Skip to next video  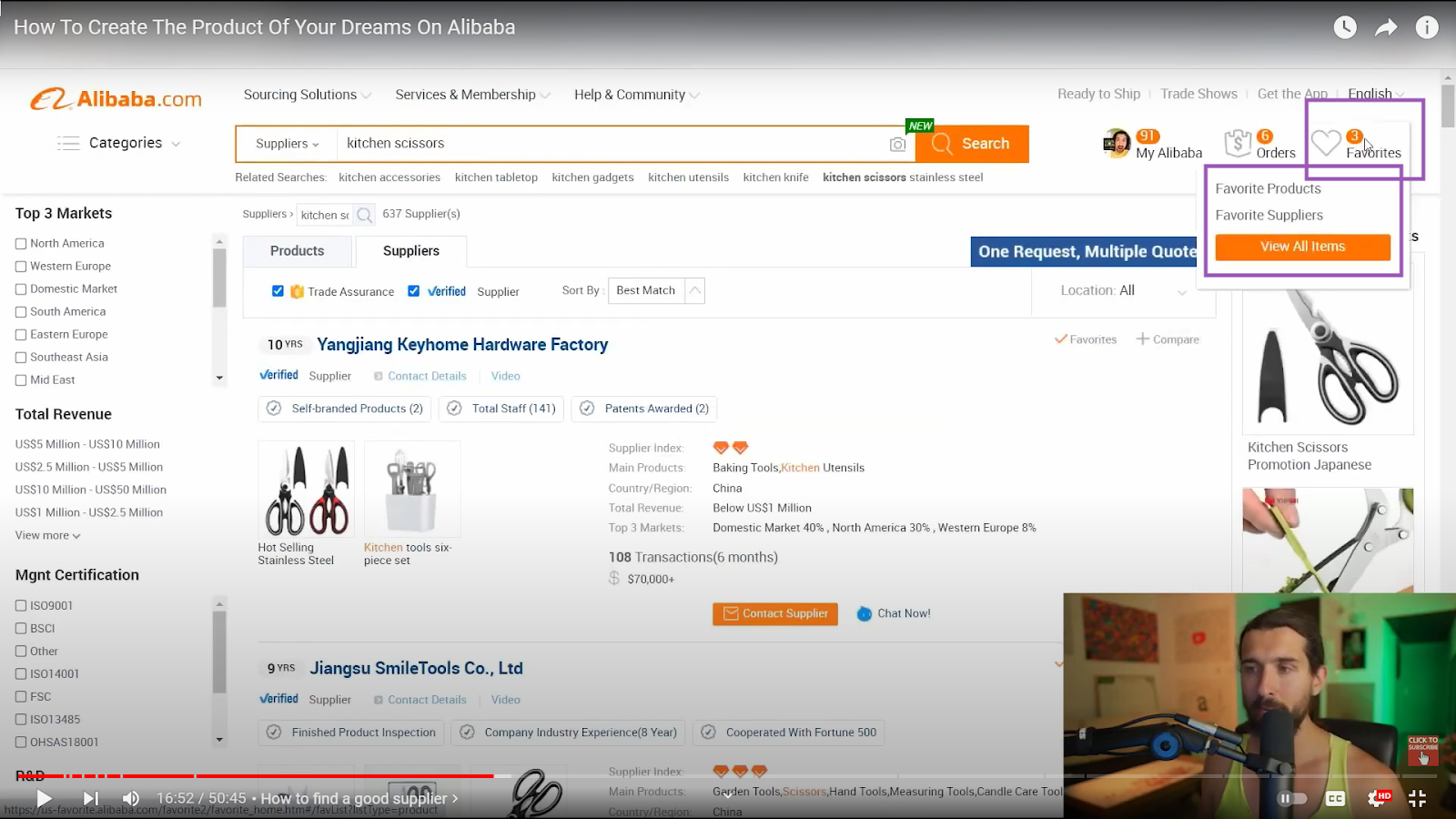click(x=90, y=798)
